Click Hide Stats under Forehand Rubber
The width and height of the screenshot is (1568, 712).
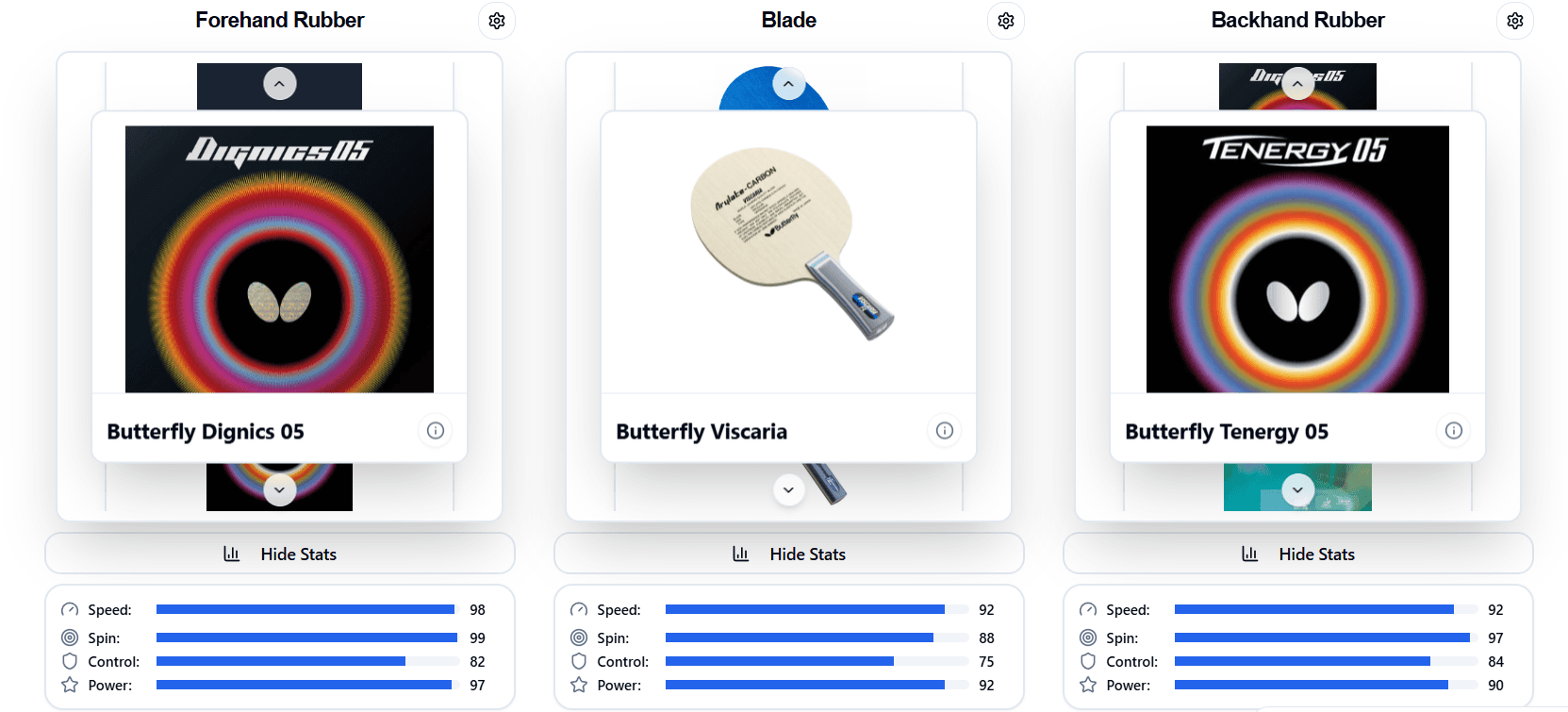coord(279,554)
